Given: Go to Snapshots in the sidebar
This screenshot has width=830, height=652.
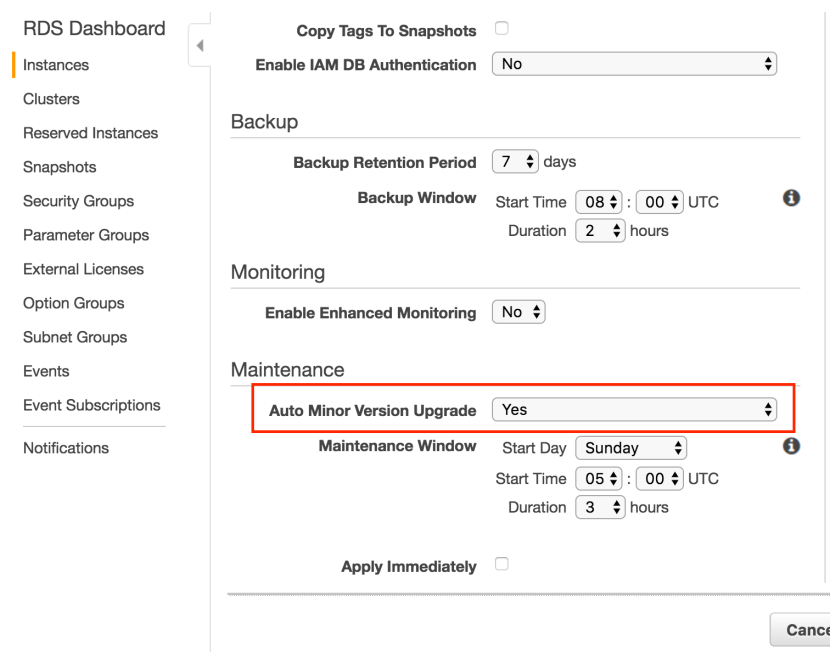Looking at the screenshot, I should click(59, 167).
